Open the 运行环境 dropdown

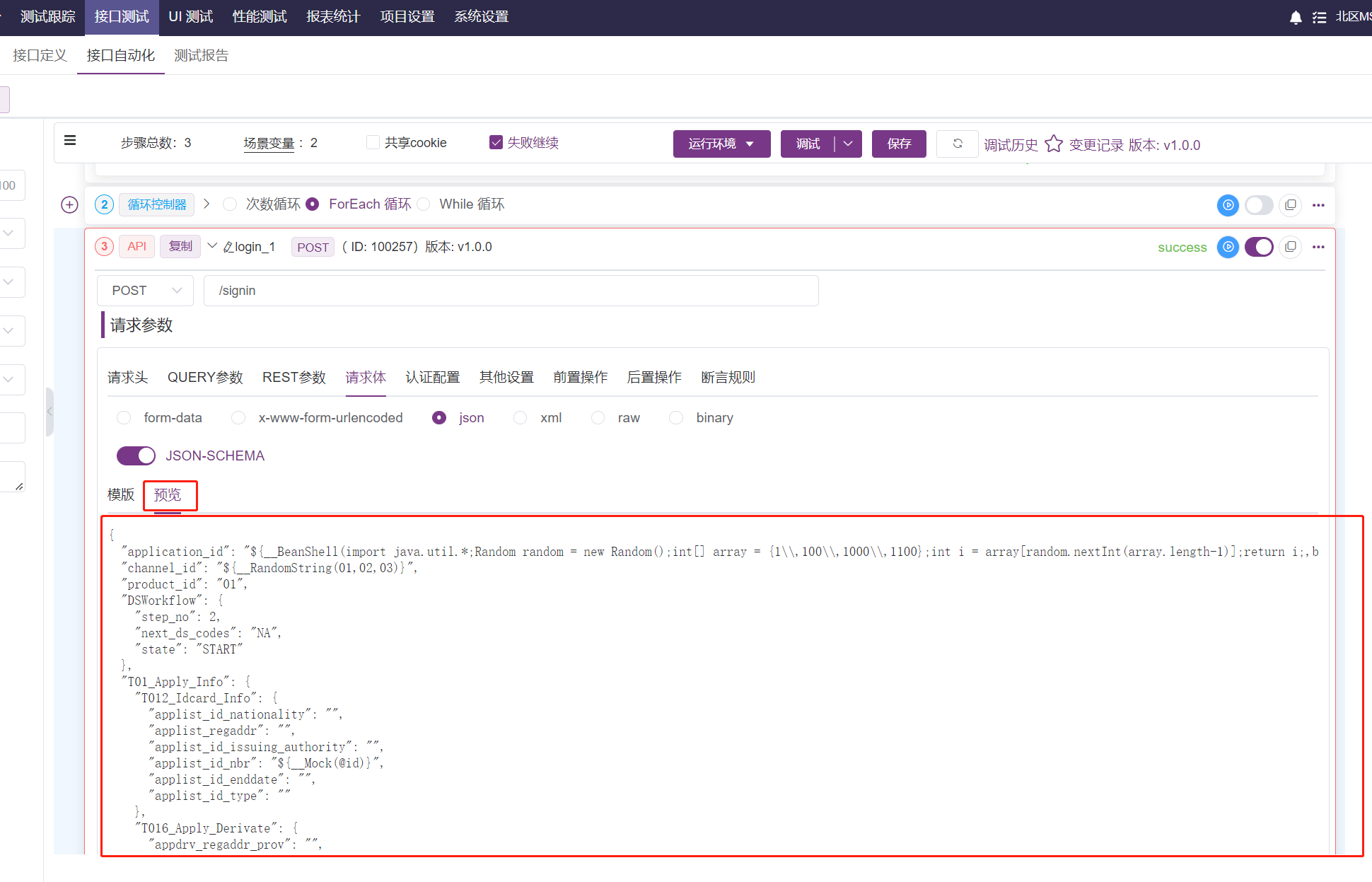click(721, 144)
